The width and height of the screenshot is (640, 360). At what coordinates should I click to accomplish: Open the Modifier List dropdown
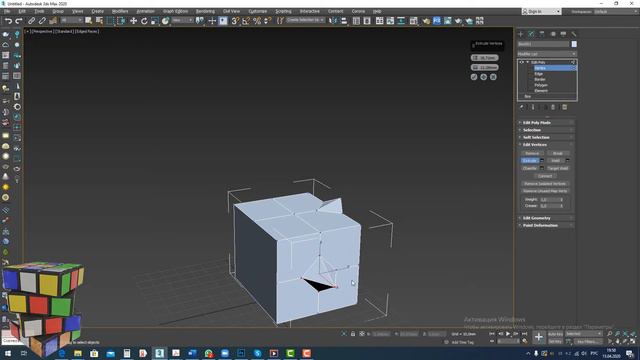[547, 54]
